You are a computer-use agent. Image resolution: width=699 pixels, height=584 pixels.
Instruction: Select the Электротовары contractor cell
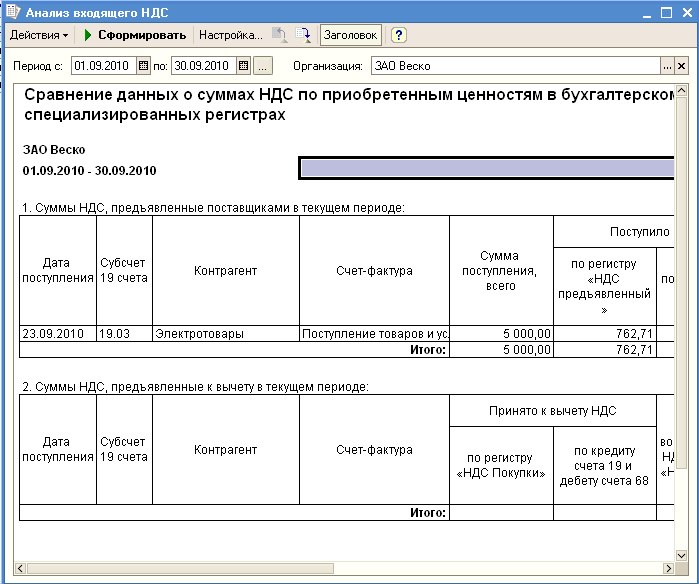pyautogui.click(x=226, y=333)
